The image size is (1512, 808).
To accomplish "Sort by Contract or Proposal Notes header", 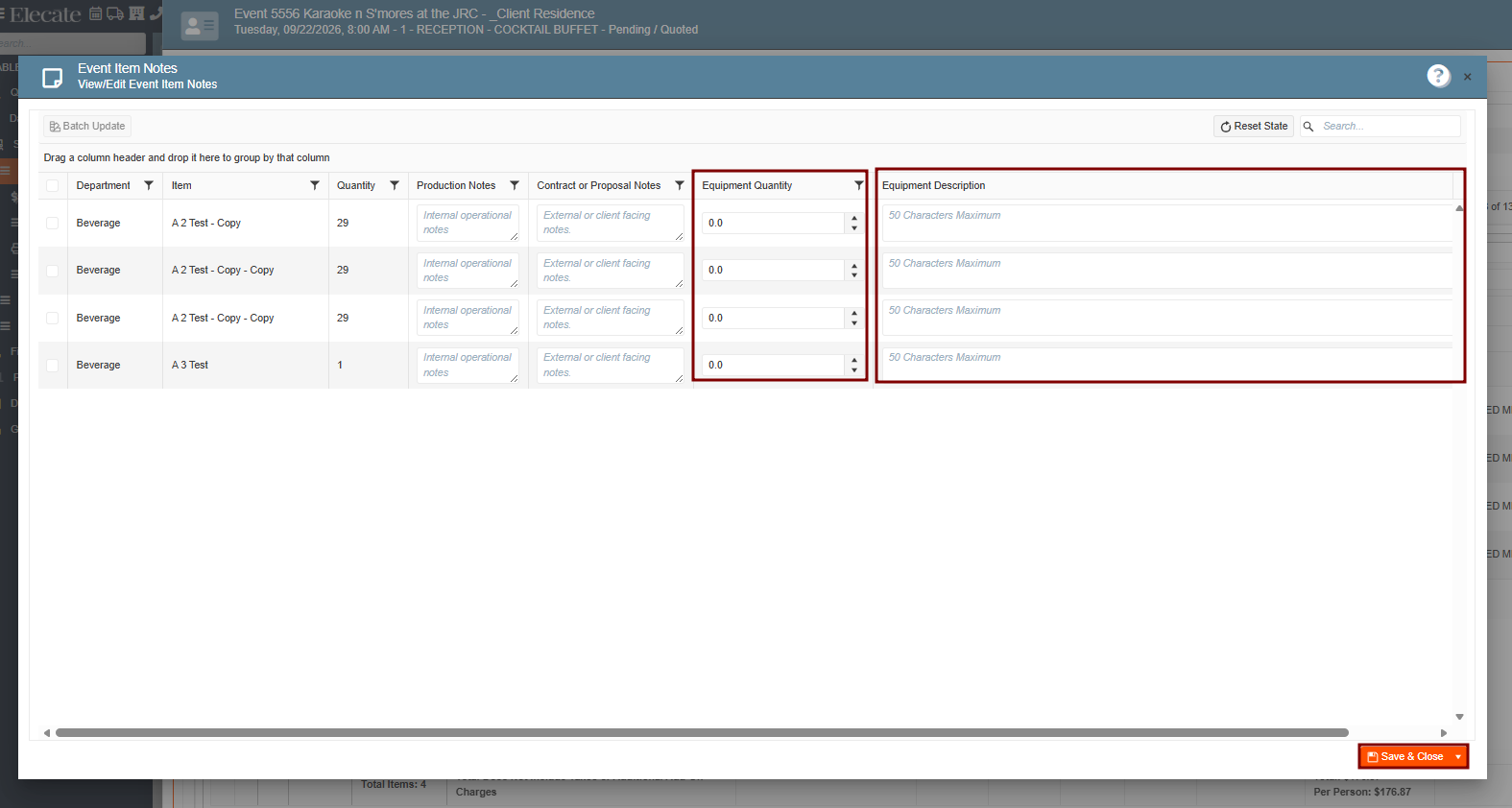I will 599,186.
